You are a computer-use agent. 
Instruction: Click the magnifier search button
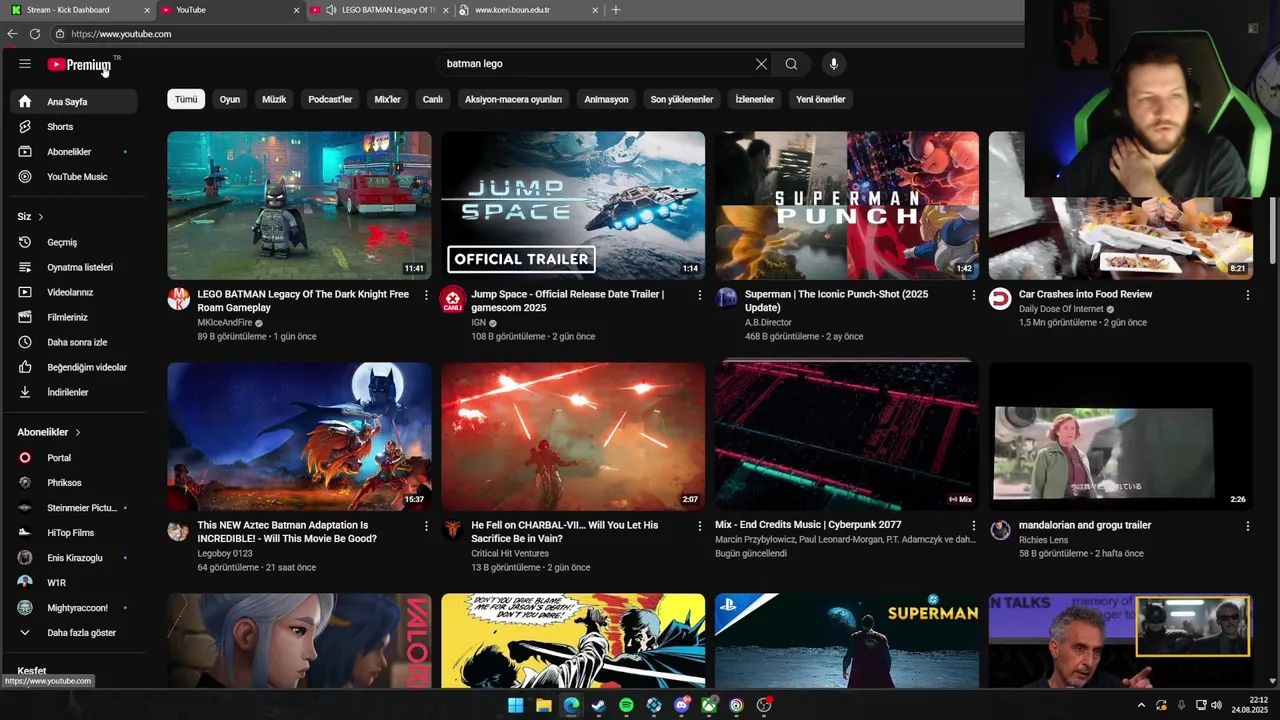pos(791,64)
